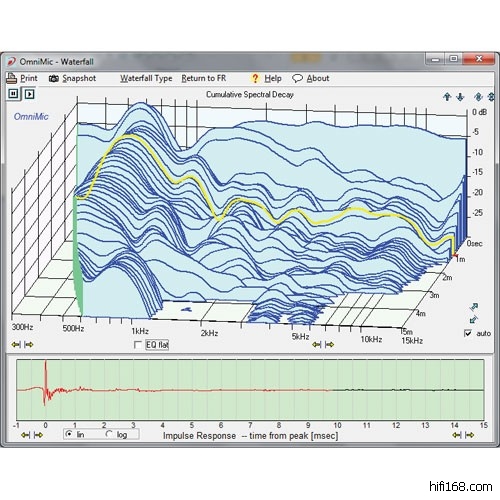
Task: Close the OmniMic Waterfall window
Action: [x=479, y=59]
